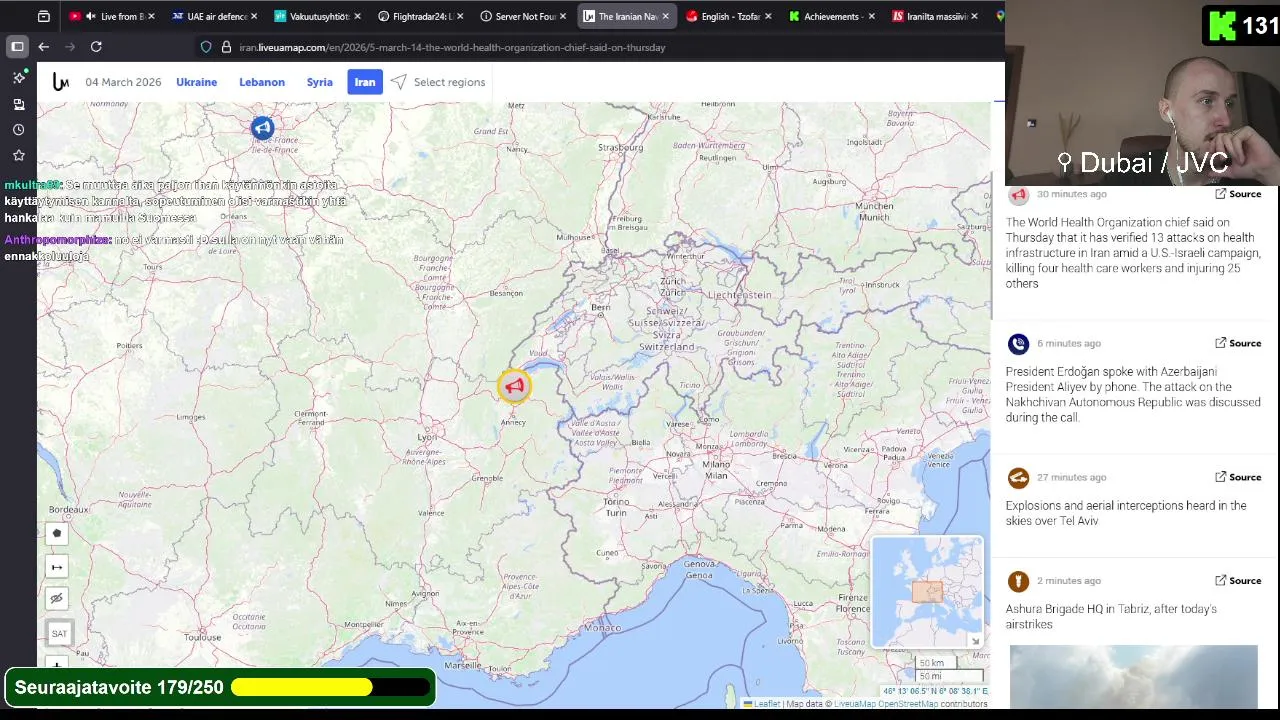Collapse the minimap with its corner arrow
This screenshot has height=720, width=1280.
pos(974,640)
